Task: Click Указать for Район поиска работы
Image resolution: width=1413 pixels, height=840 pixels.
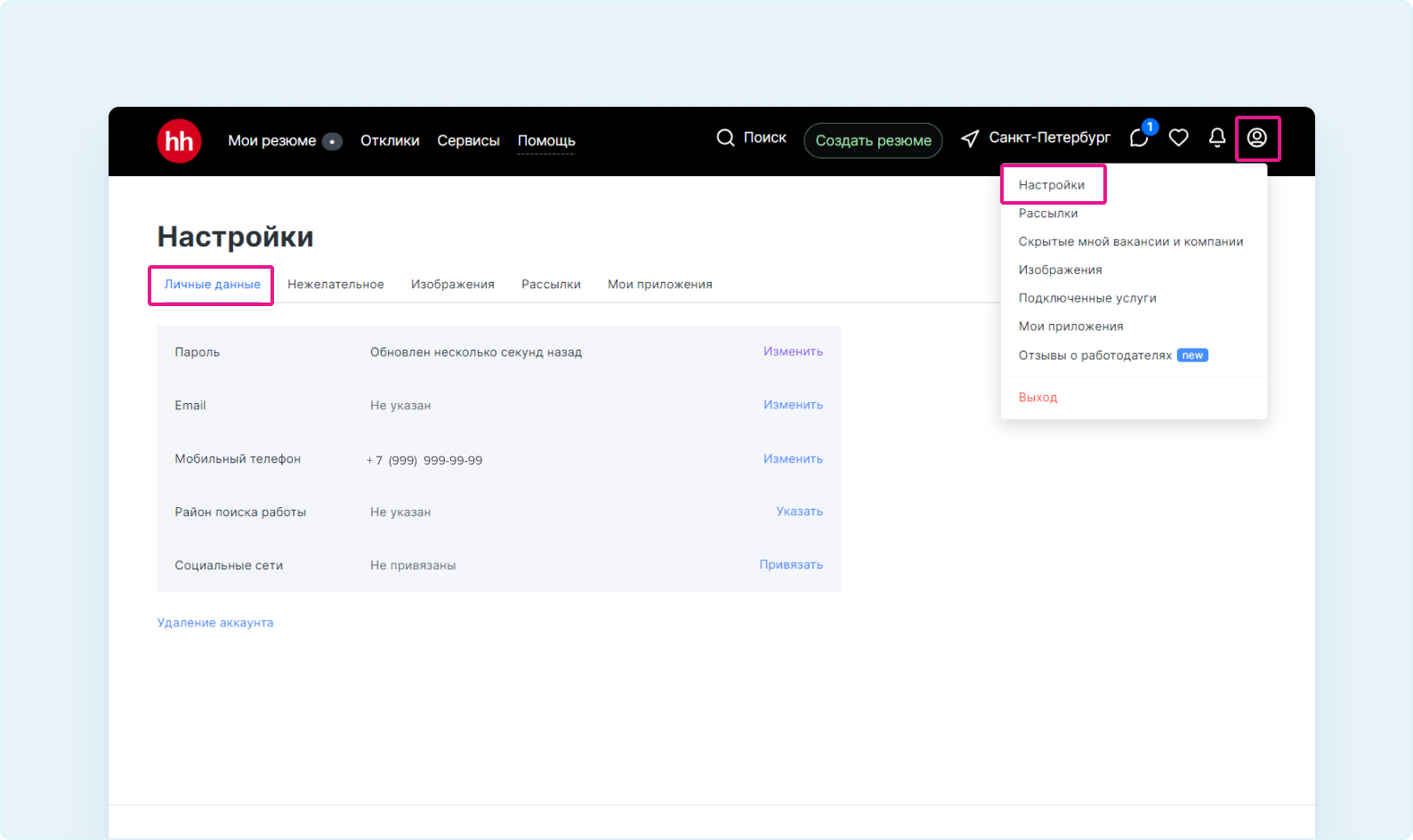Action: pos(799,512)
